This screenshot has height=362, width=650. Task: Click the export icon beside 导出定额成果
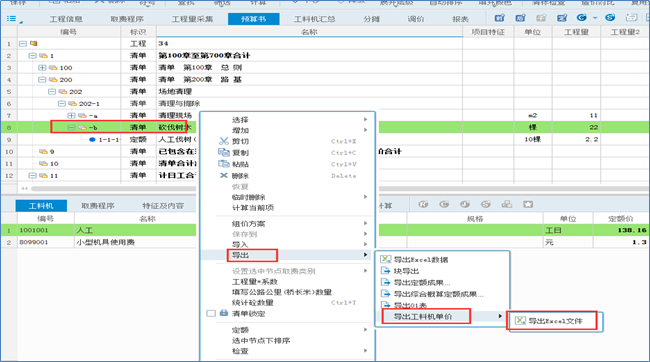[386, 282]
